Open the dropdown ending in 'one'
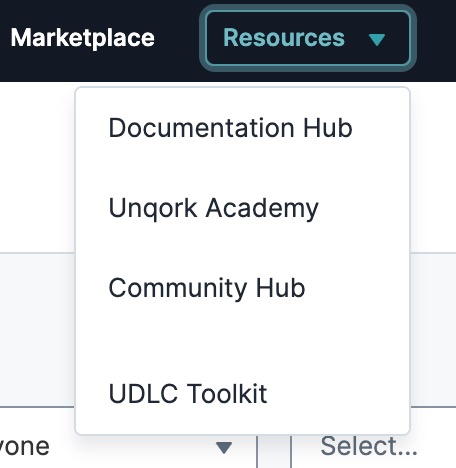456x468 pixels. [128, 447]
